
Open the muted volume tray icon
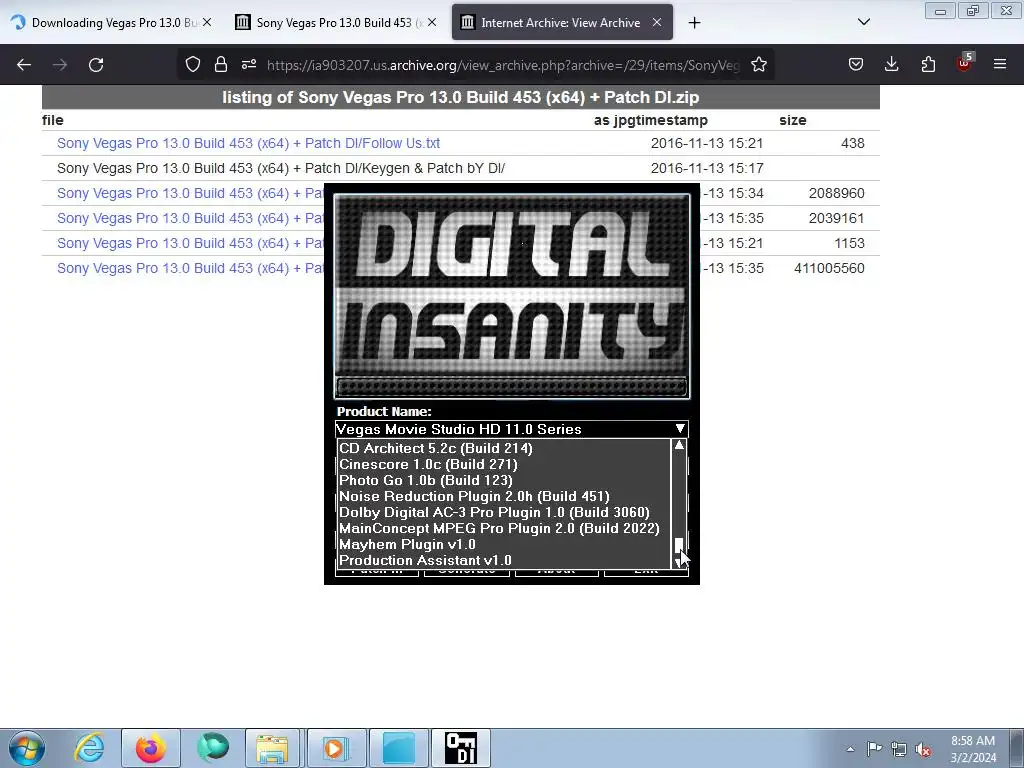pos(923,749)
